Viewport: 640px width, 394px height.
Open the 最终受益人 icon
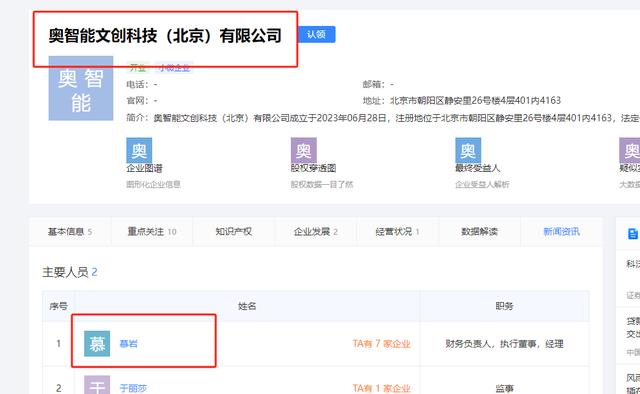468,150
